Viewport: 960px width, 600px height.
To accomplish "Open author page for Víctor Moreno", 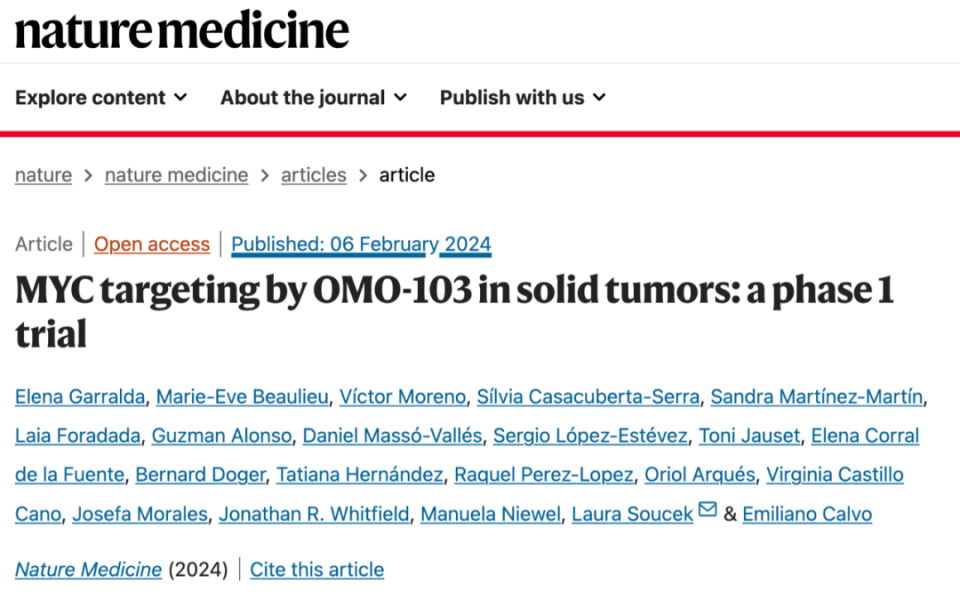I will (x=402, y=396).
